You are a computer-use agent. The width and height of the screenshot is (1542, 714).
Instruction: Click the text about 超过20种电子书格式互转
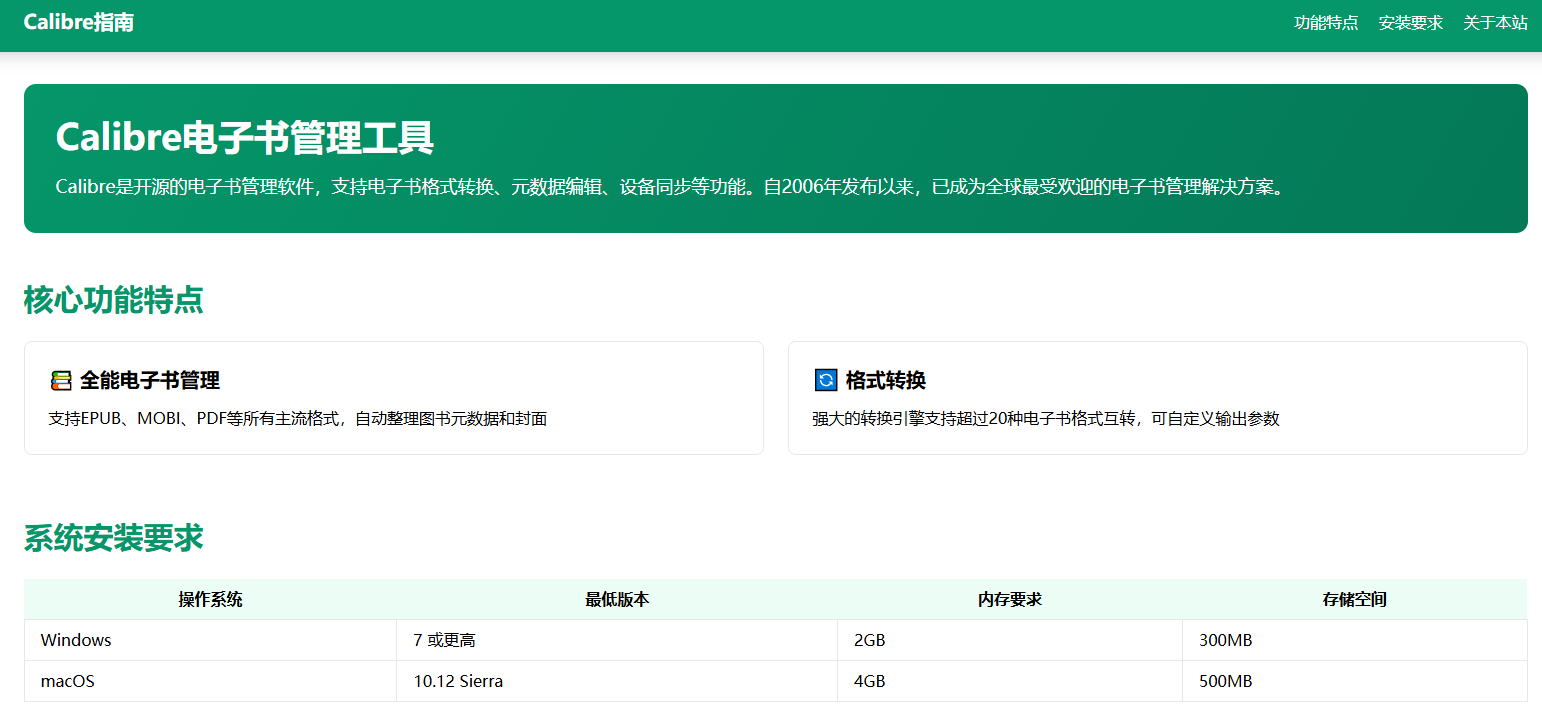1046,419
